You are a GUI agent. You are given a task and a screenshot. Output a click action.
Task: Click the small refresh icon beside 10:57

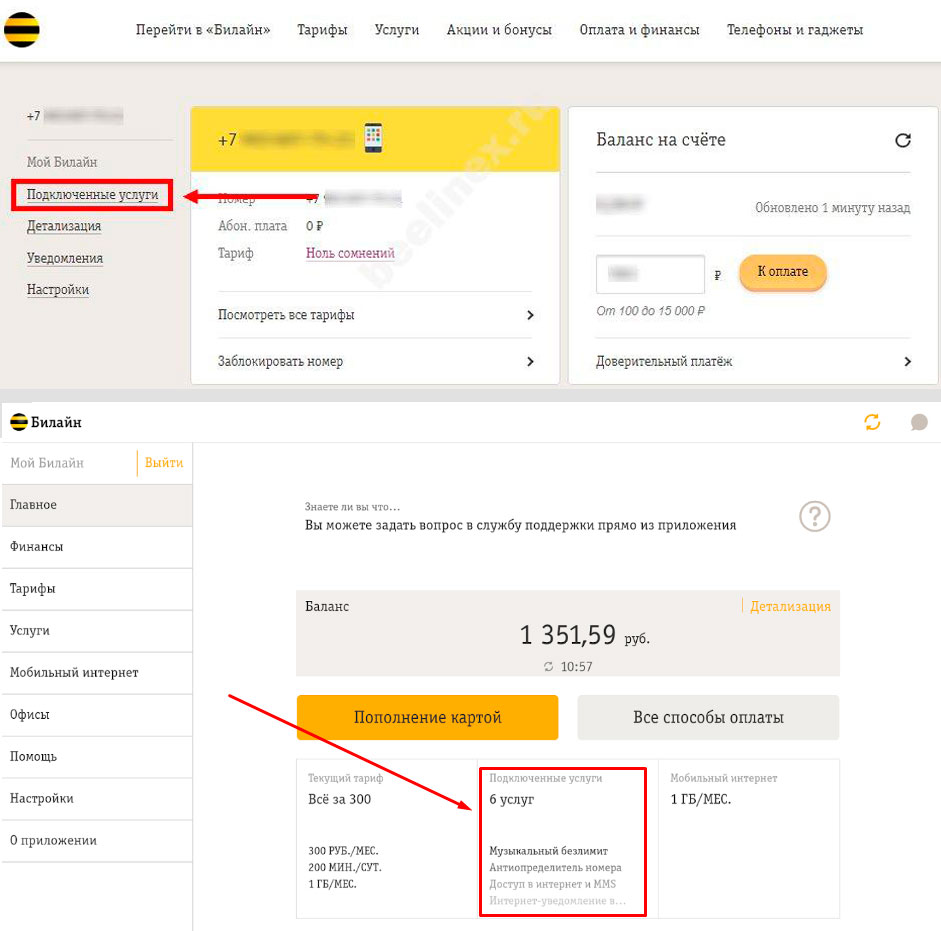coord(548,667)
